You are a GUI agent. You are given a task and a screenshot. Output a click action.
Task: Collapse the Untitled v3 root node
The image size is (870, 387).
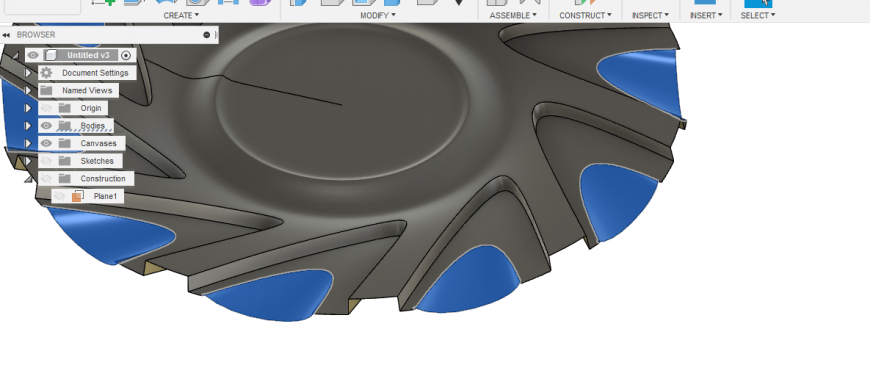[x=16, y=55]
